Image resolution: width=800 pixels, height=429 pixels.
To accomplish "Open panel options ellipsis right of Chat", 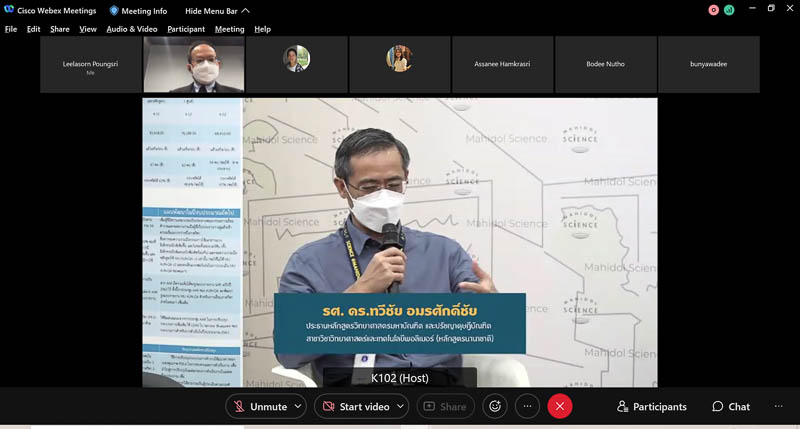I will [777, 406].
